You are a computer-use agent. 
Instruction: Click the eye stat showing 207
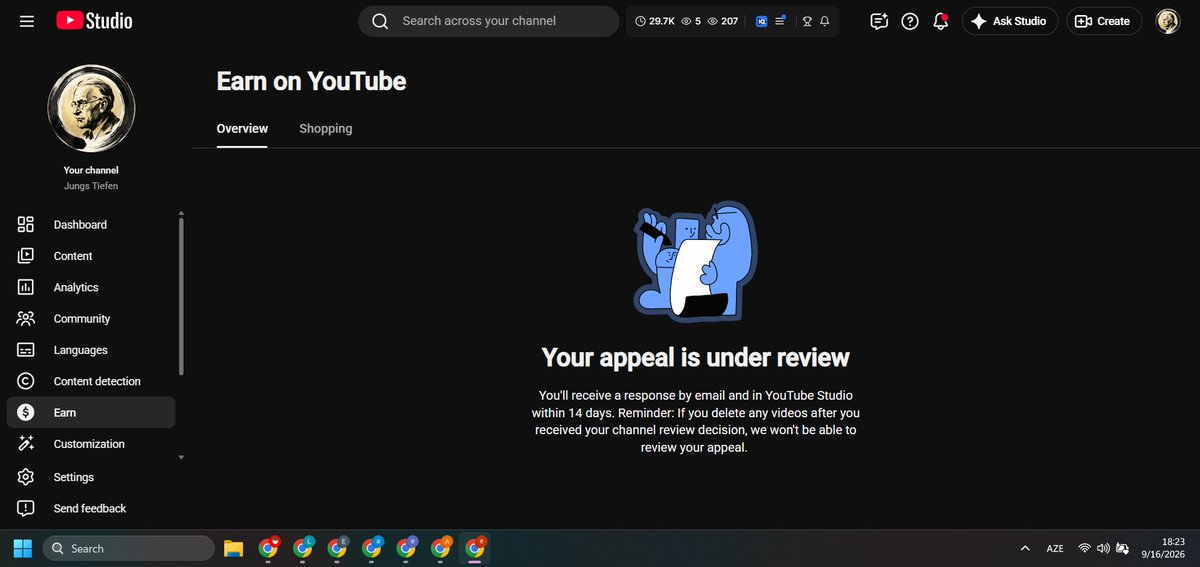point(723,21)
